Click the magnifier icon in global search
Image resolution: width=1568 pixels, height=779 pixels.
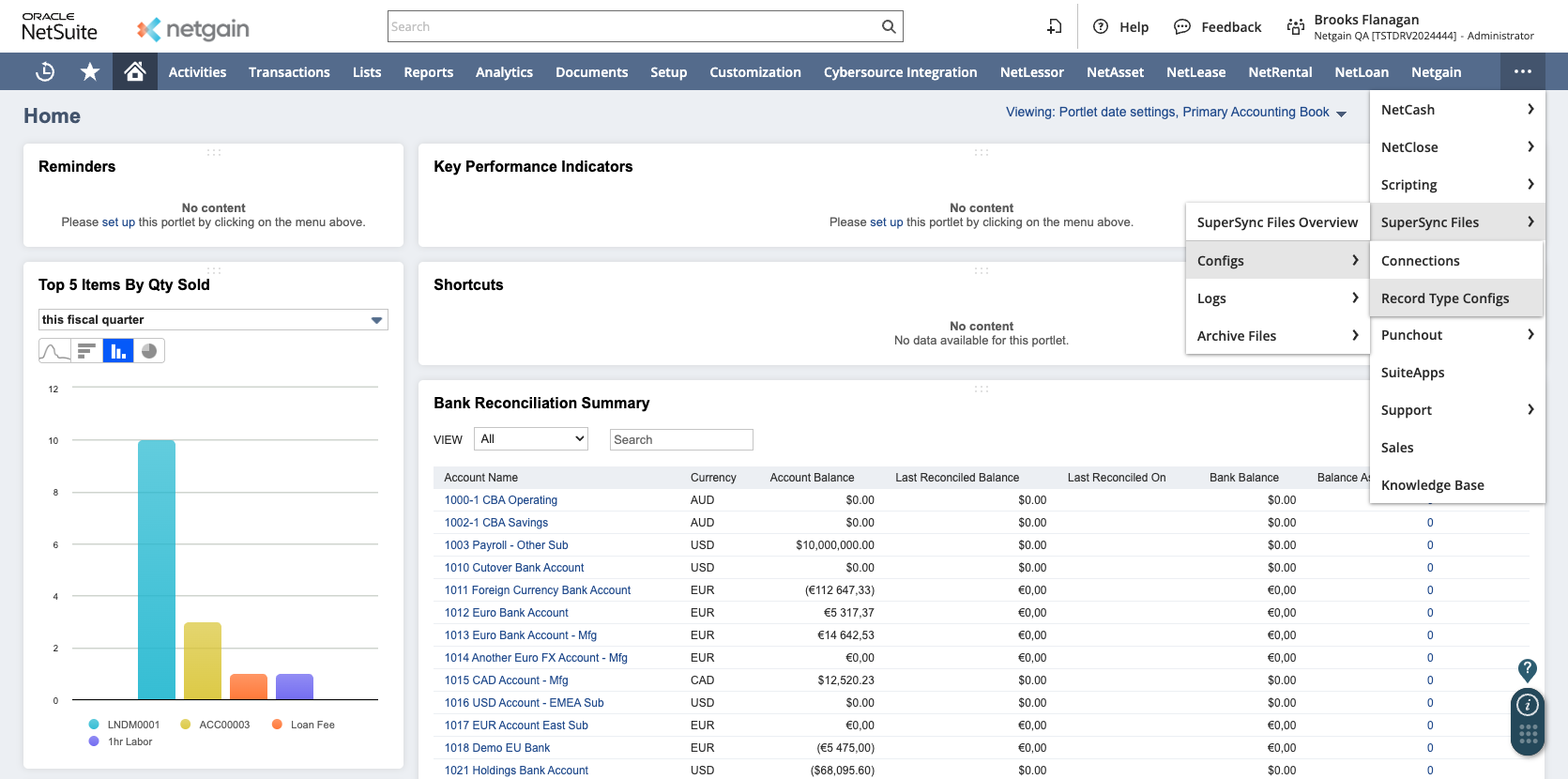[888, 27]
